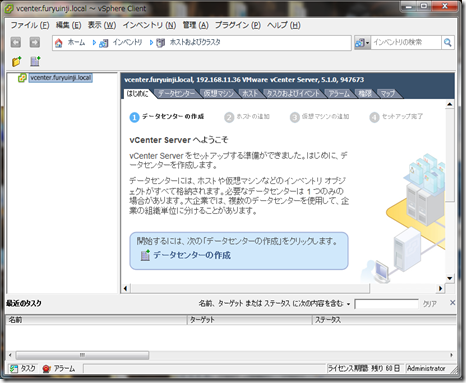
Task: Click the ターゲット column header
Action: 250,320
